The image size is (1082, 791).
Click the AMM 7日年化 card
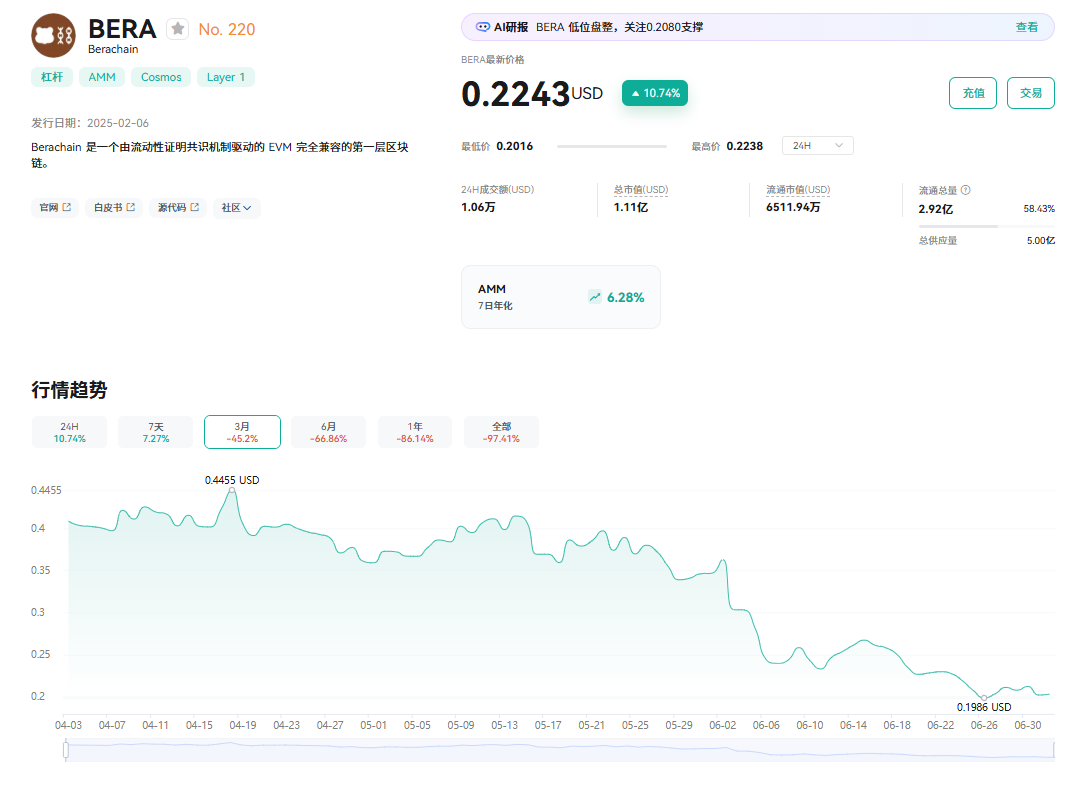click(560, 297)
